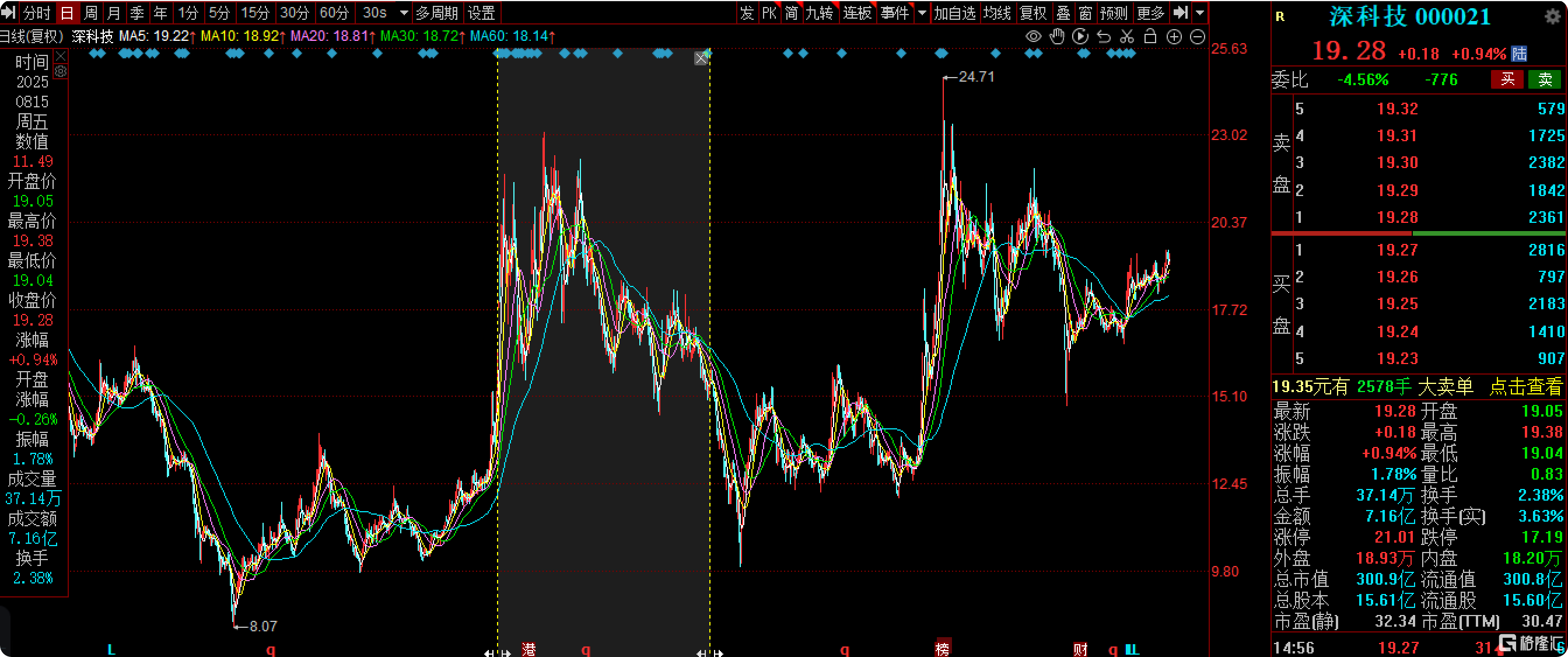Image resolution: width=1568 pixels, height=657 pixels.
Task: Select the 日 daily period tab
Action: [66, 12]
